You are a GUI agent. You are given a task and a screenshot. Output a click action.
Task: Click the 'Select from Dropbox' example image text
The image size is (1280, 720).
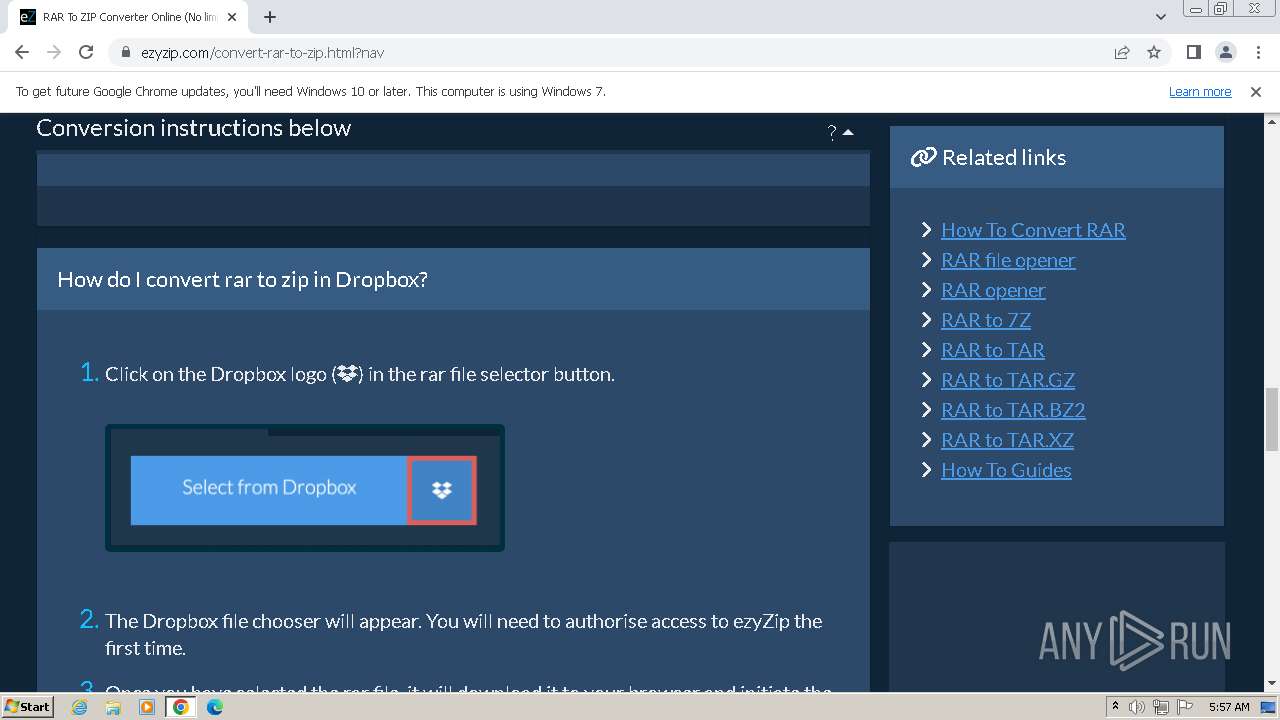pyautogui.click(x=269, y=487)
